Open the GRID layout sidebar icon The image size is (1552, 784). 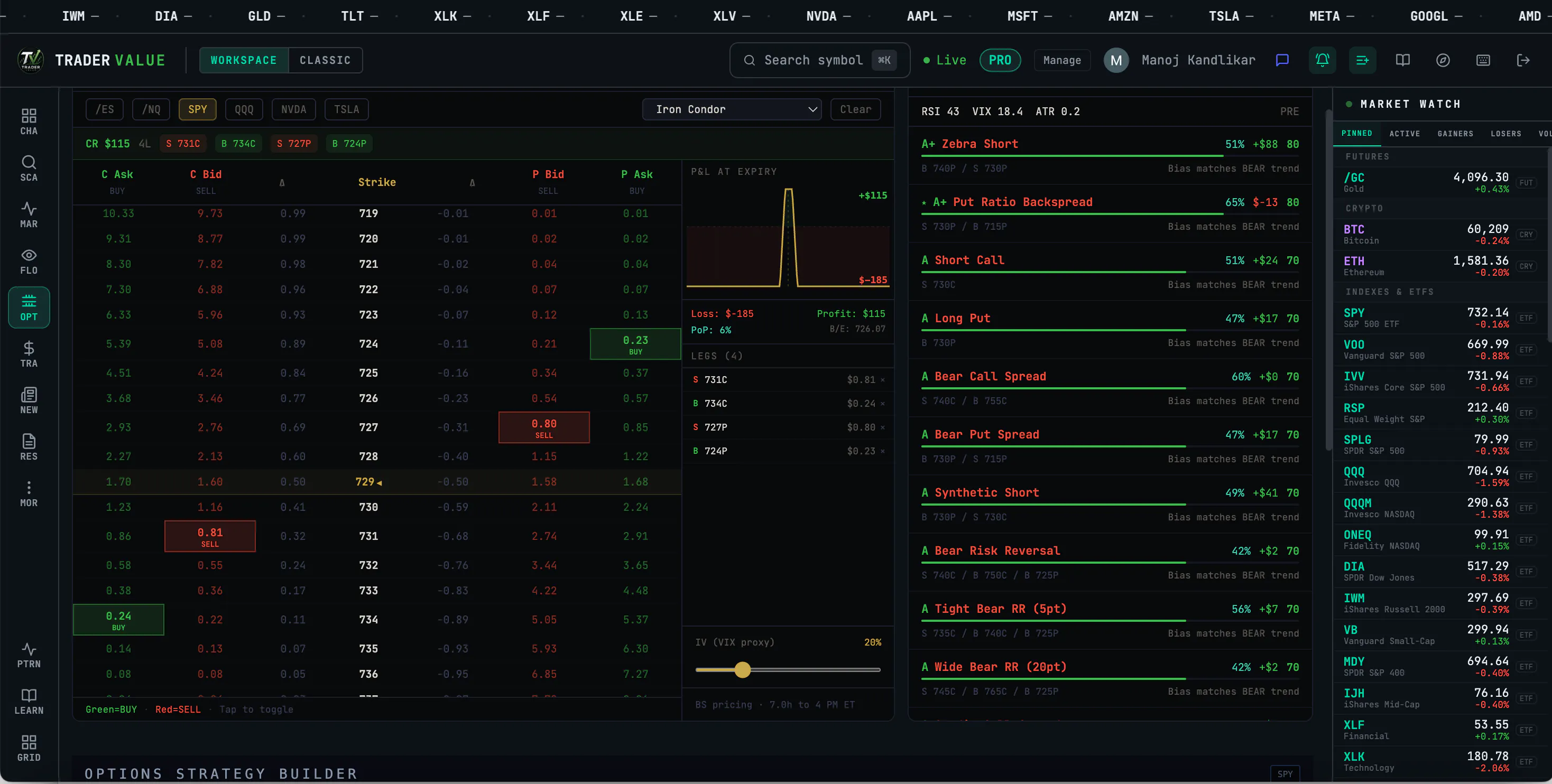point(29,748)
